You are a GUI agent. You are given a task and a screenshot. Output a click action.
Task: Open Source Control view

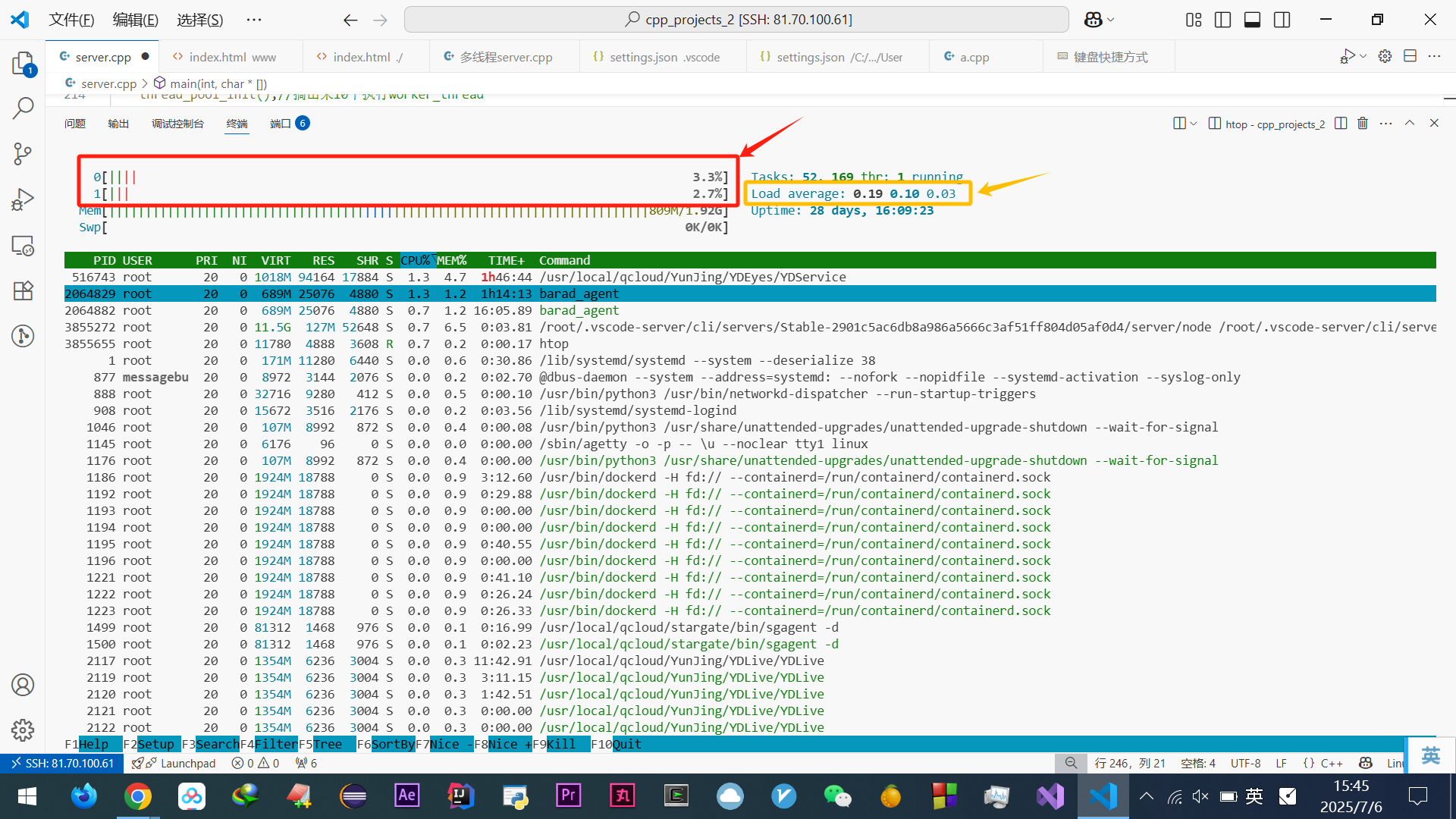[23, 154]
